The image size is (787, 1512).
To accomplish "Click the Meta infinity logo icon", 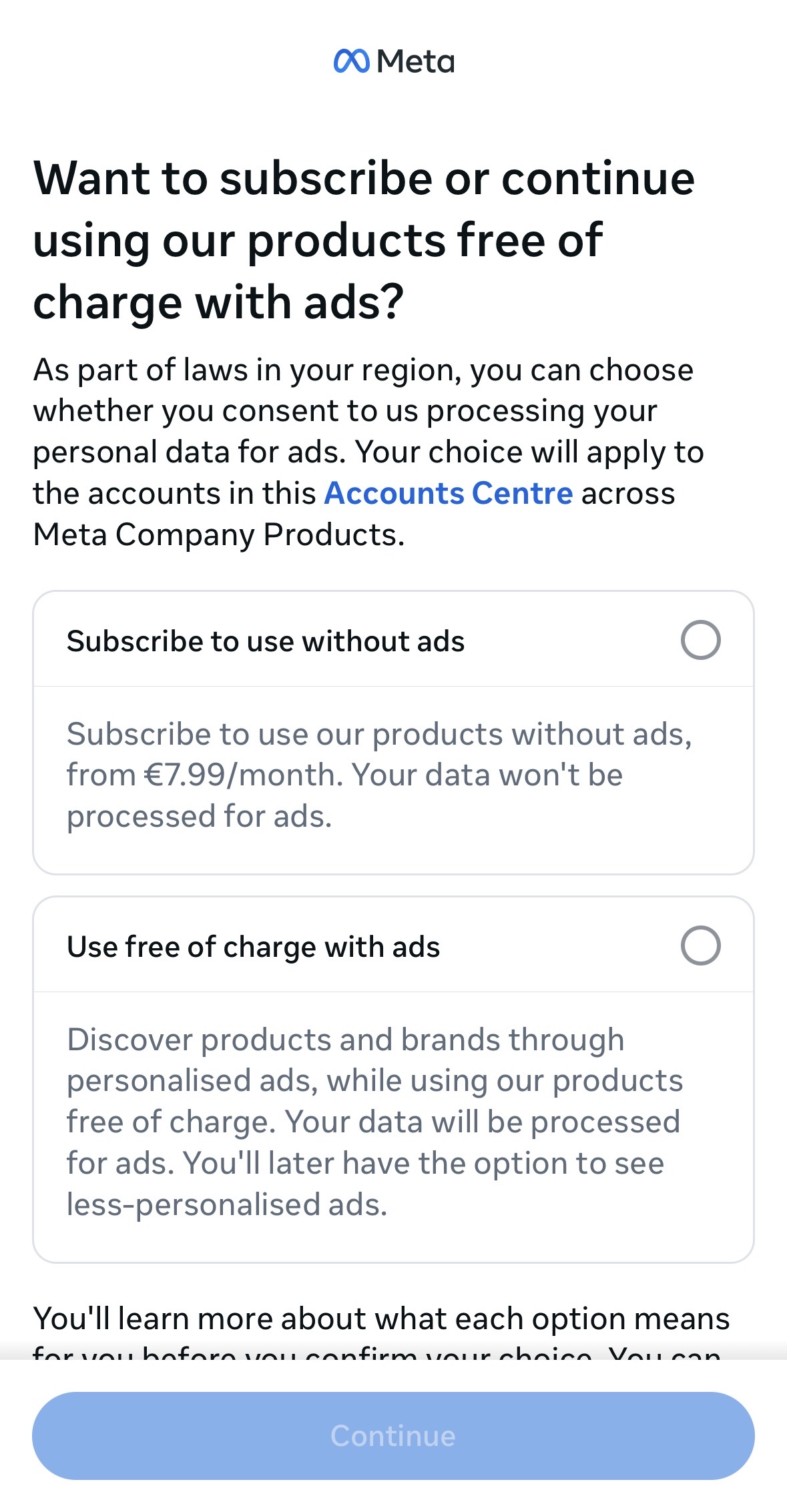I will coord(351,61).
